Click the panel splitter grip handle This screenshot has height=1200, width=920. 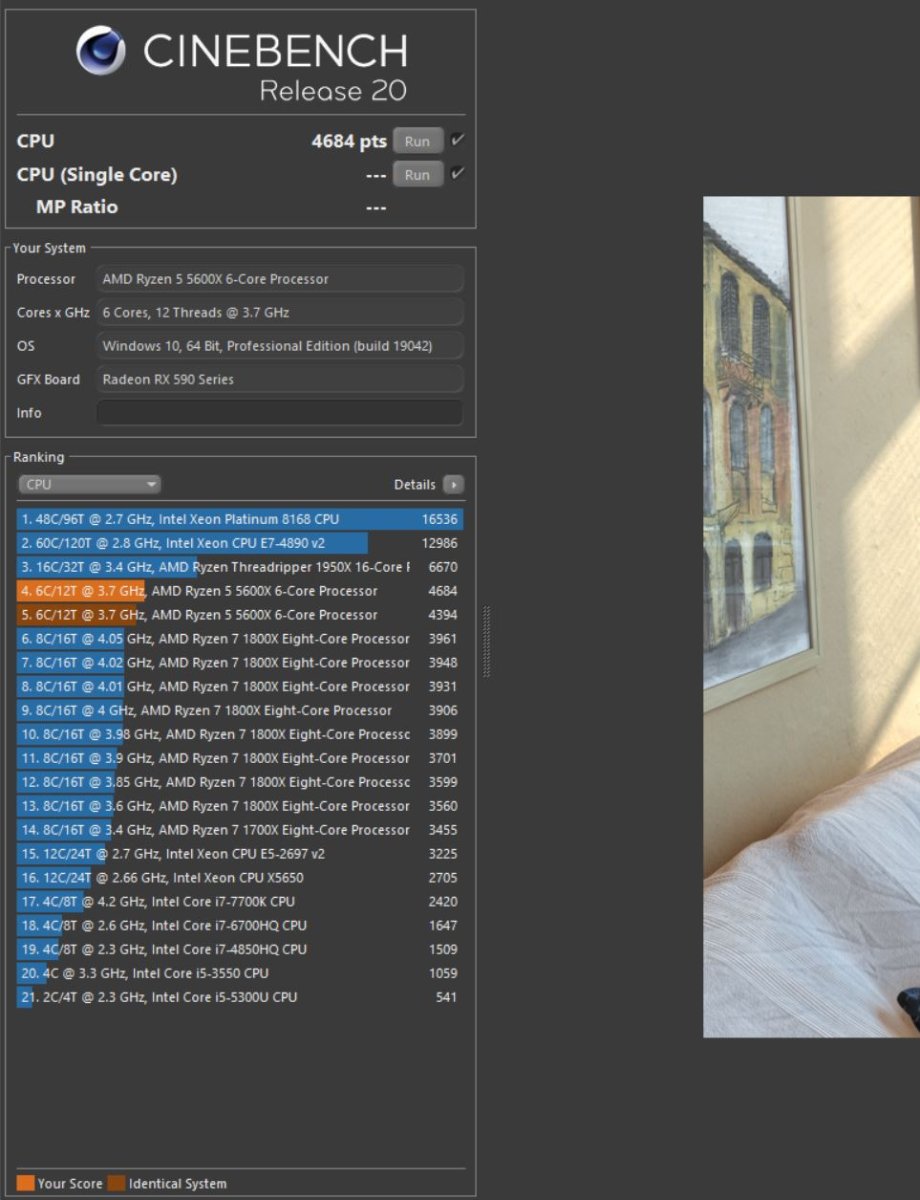[x=487, y=641]
